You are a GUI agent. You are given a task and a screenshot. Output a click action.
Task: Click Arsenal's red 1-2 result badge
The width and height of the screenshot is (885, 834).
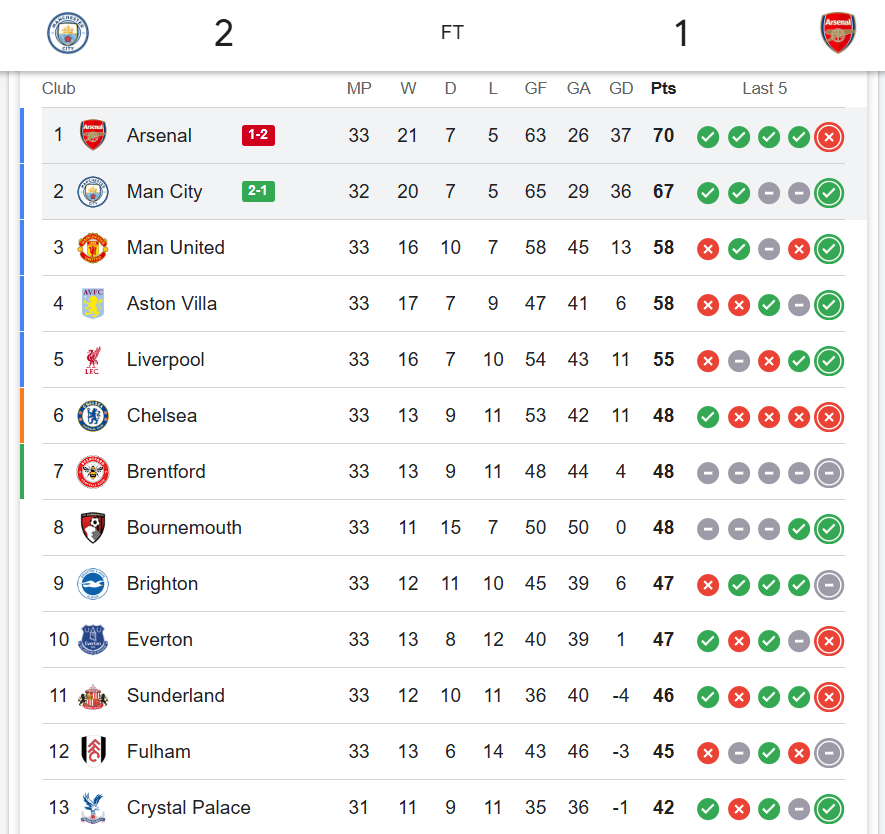pyautogui.click(x=258, y=135)
